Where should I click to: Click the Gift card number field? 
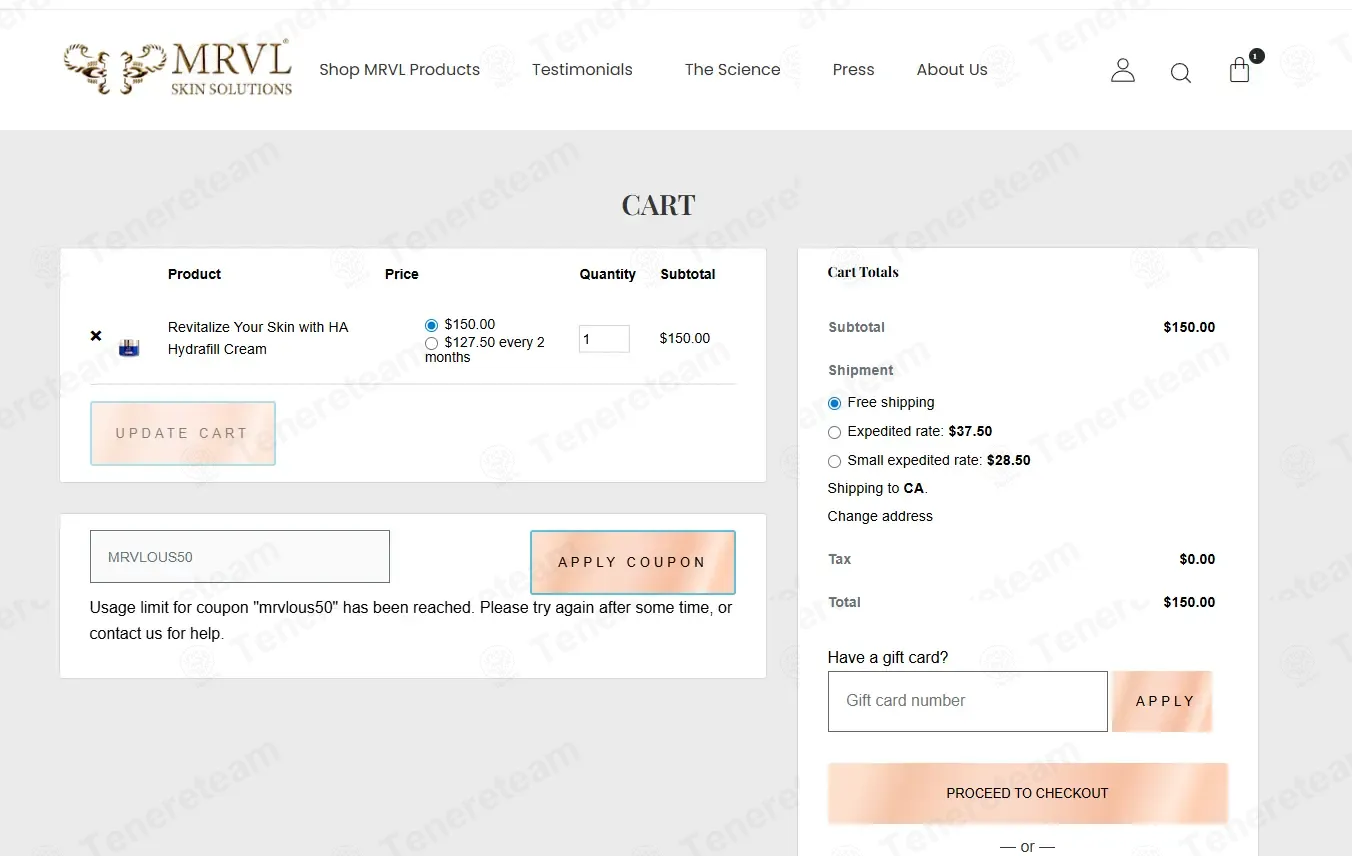(x=968, y=701)
